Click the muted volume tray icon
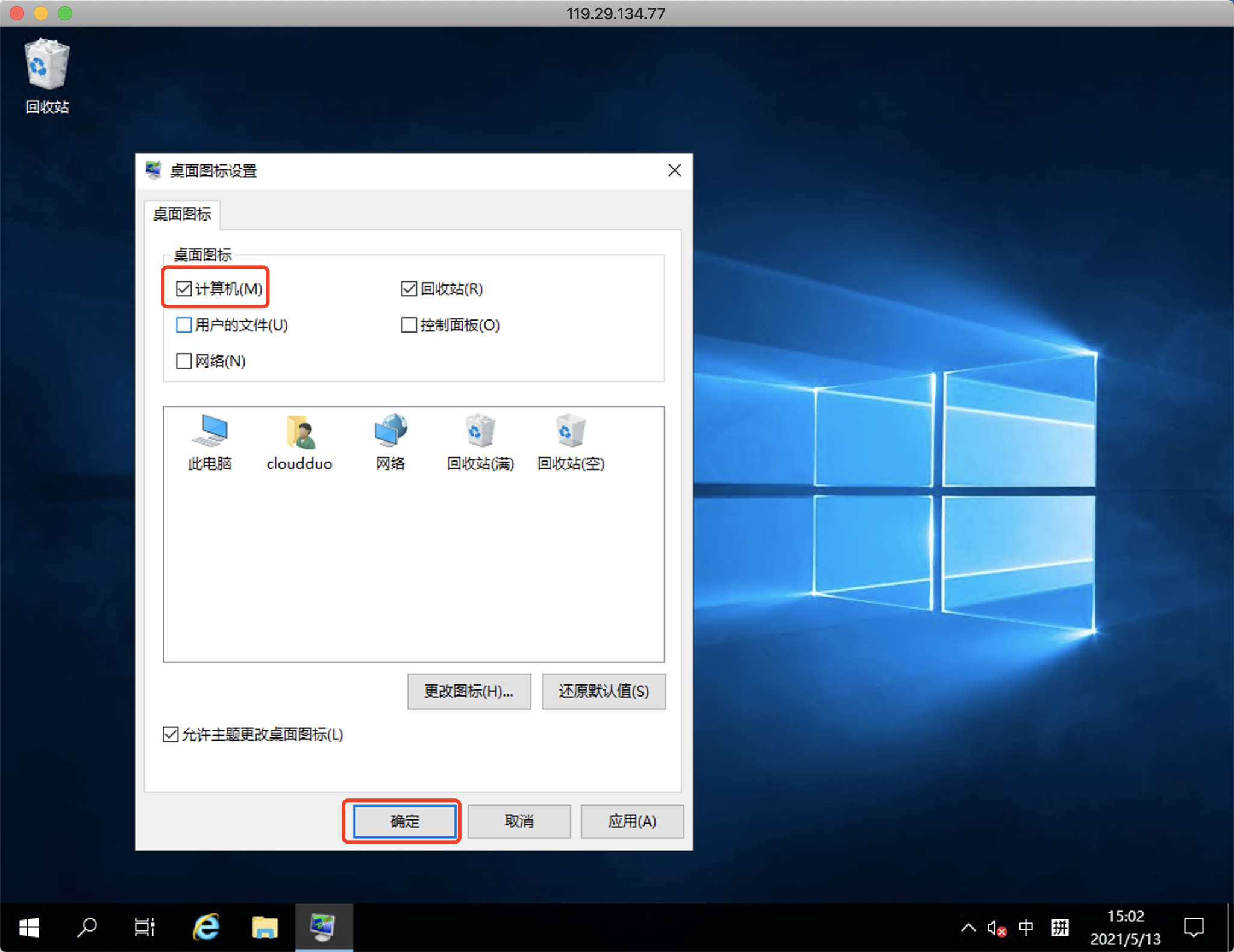Screen dimensions: 1234x952 997,928
